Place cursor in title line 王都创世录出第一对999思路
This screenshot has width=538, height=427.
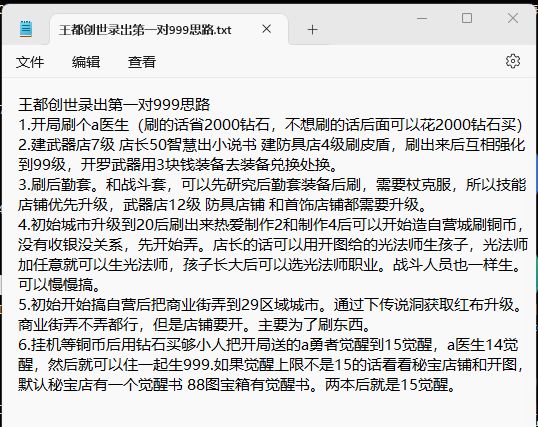coord(114,105)
